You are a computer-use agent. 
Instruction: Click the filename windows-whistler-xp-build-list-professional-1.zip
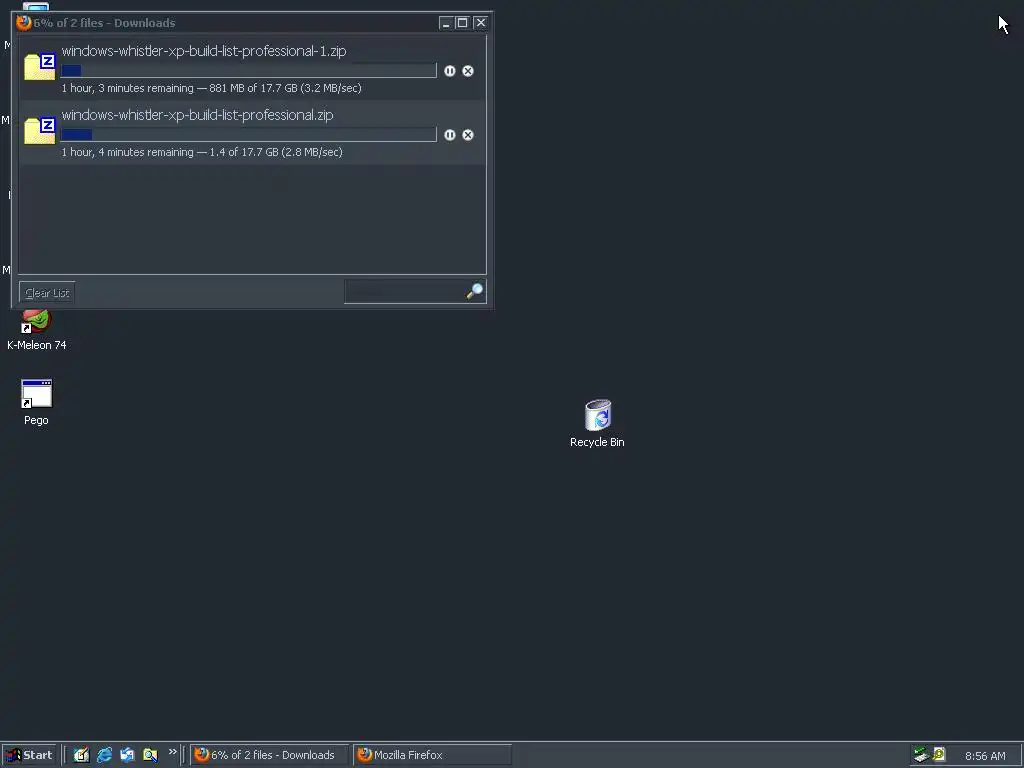(204, 51)
